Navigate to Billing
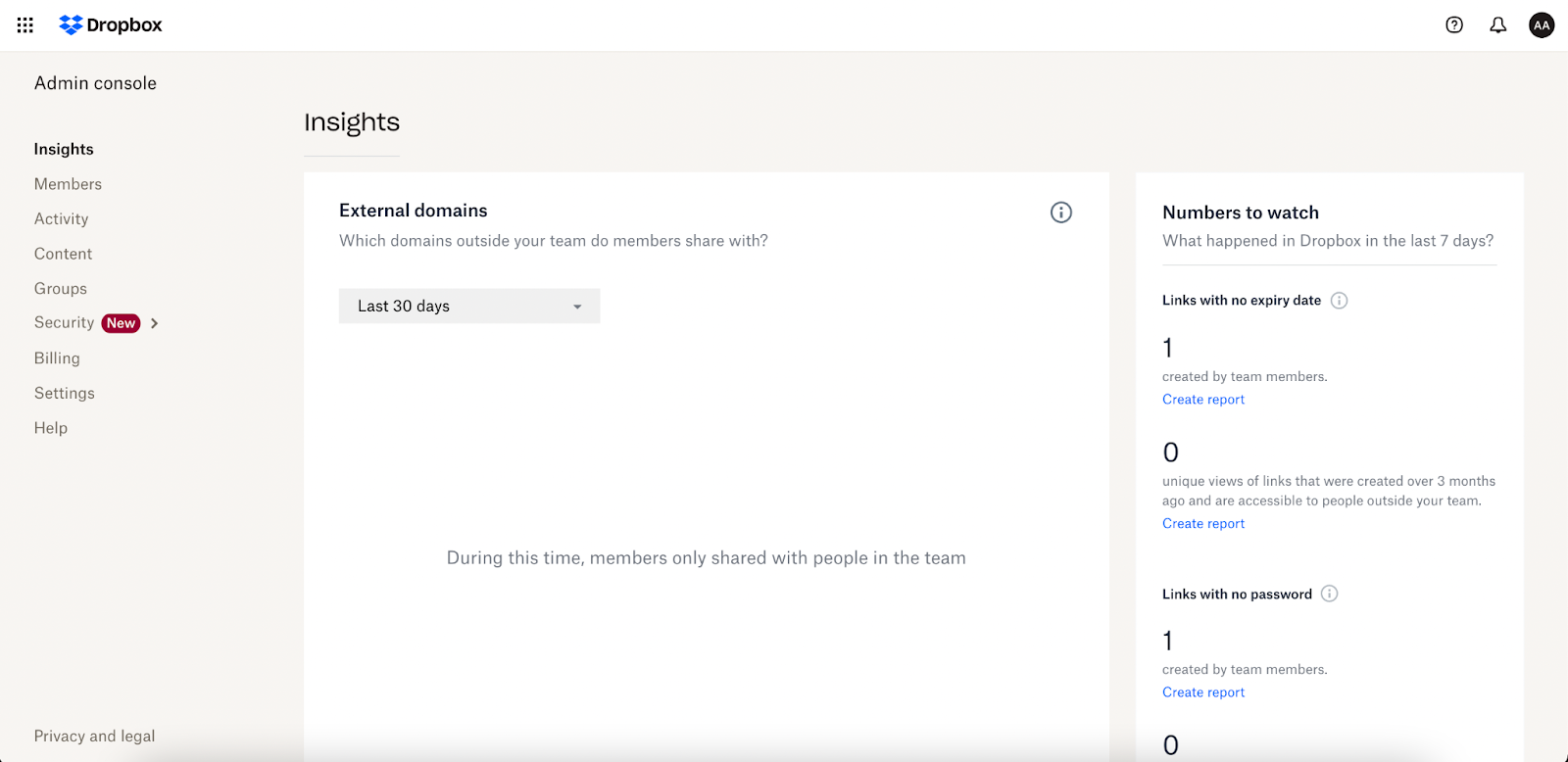Viewport: 1568px width, 762px height. pyautogui.click(x=57, y=358)
